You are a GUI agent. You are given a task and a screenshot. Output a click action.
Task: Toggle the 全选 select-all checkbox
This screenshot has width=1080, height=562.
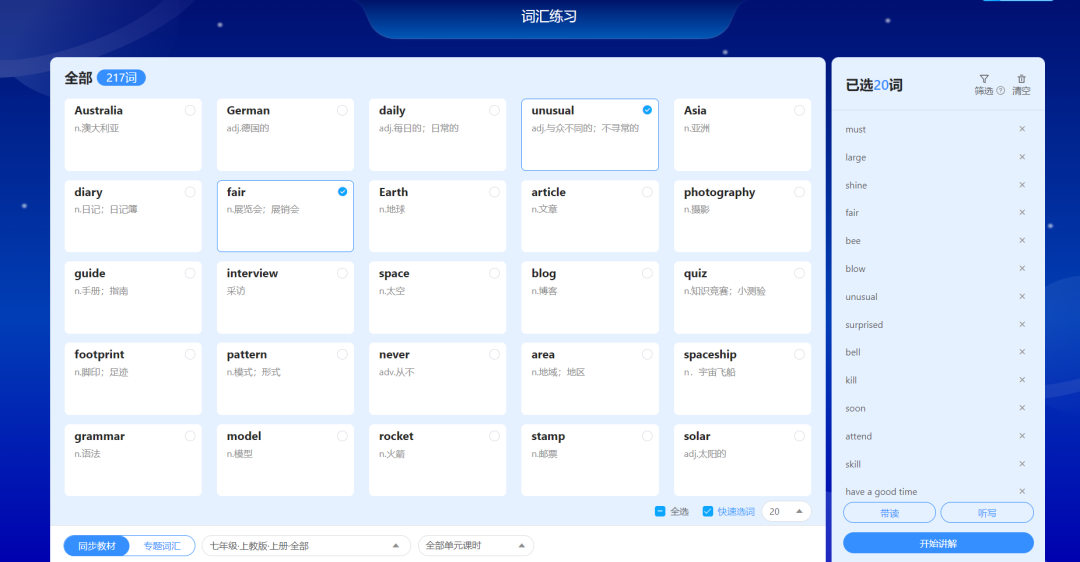click(x=661, y=511)
